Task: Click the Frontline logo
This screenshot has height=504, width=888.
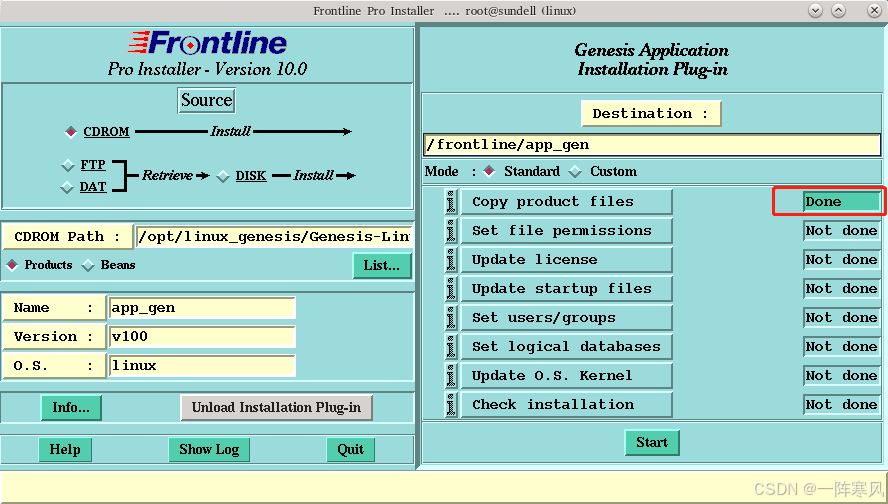Action: (x=207, y=44)
